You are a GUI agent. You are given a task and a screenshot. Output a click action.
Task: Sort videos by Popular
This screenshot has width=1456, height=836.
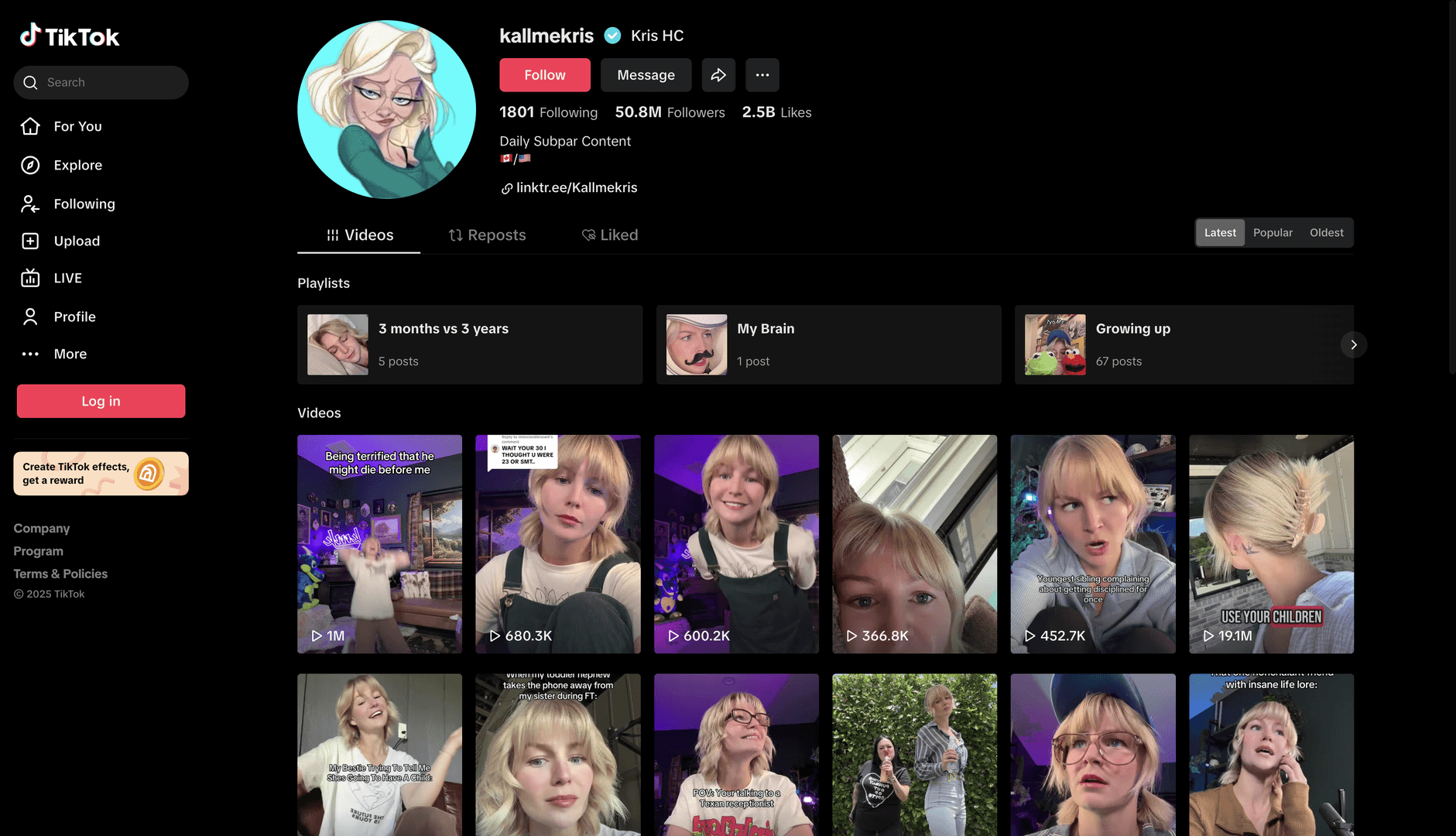1273,232
